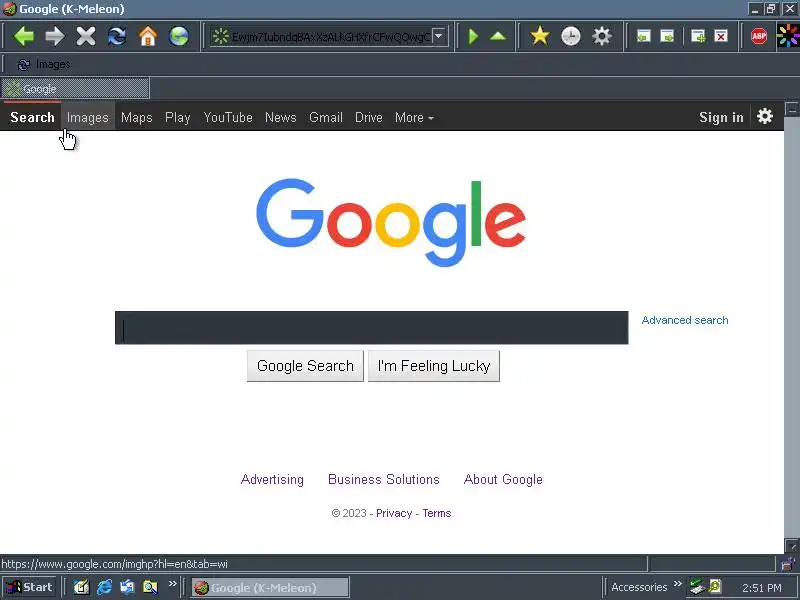Open Google settings gear icon

[x=764, y=117]
